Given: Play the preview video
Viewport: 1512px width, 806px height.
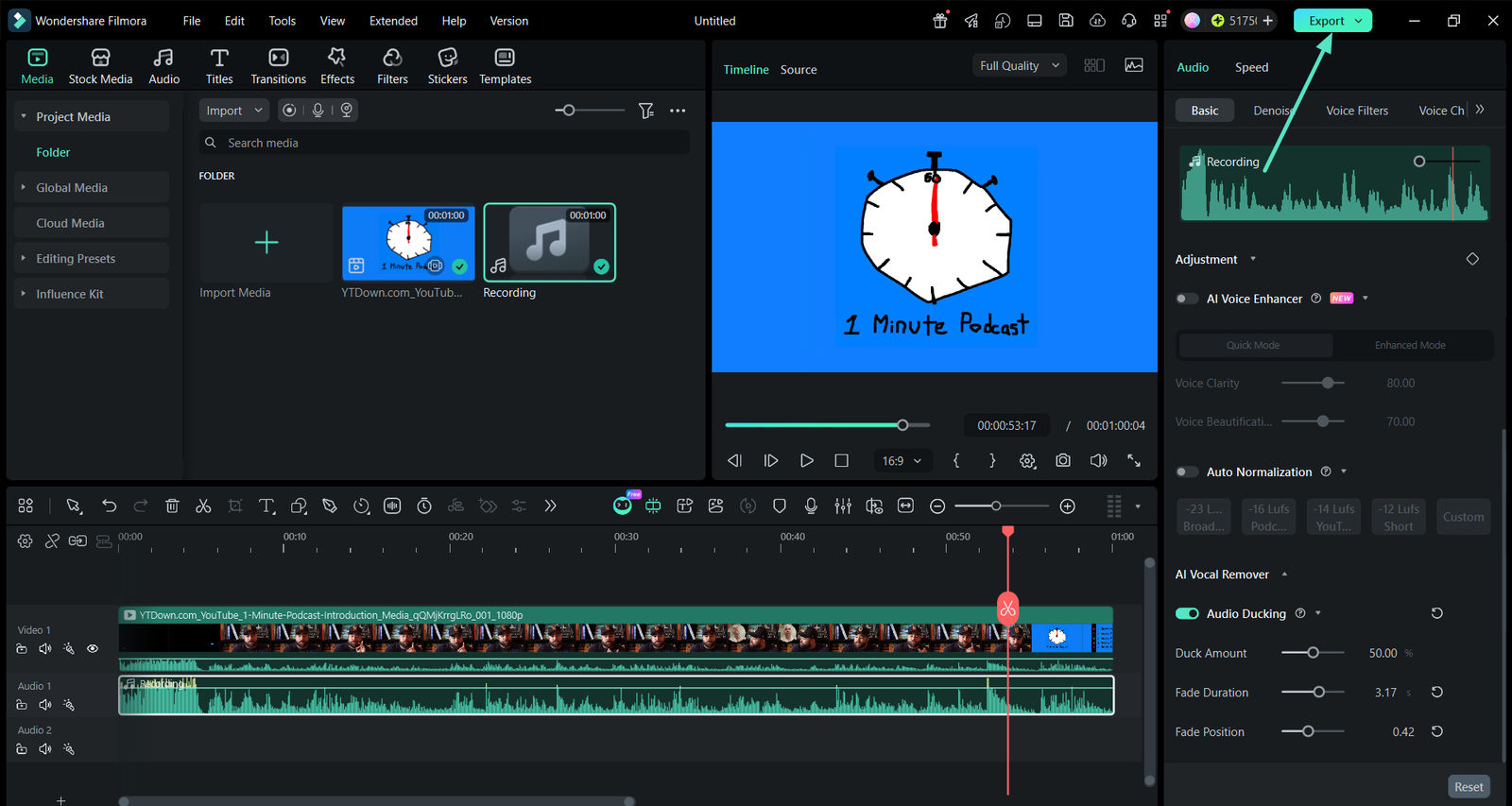Looking at the screenshot, I should pyautogui.click(x=806, y=460).
